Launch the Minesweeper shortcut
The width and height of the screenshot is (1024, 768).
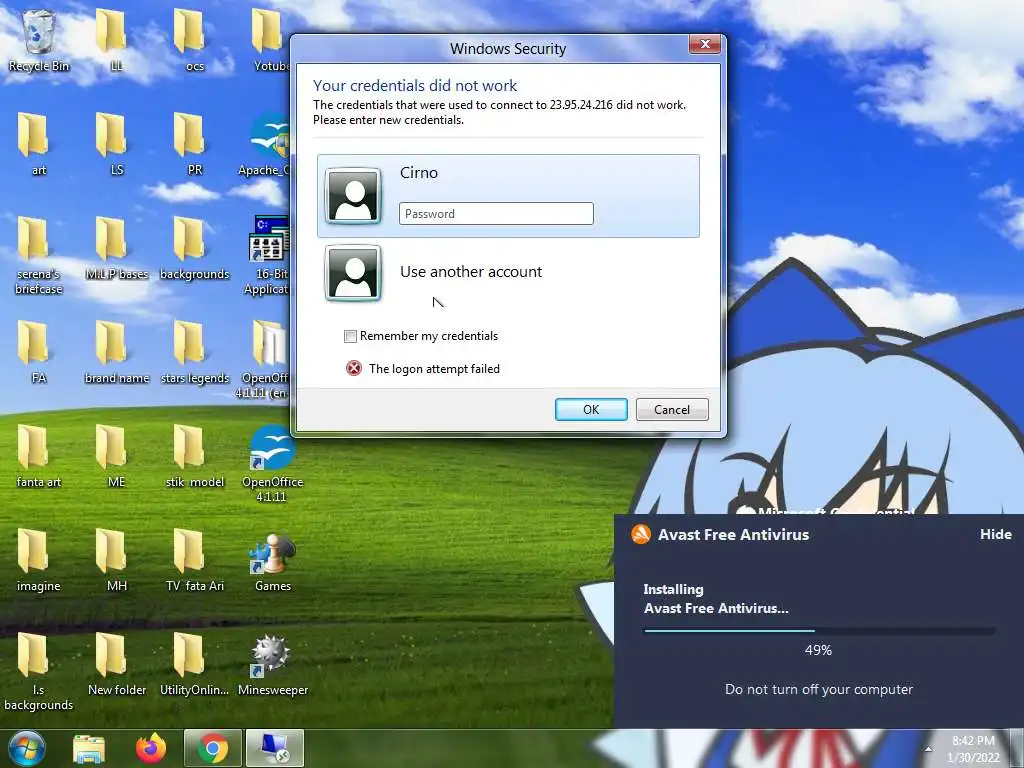272,664
